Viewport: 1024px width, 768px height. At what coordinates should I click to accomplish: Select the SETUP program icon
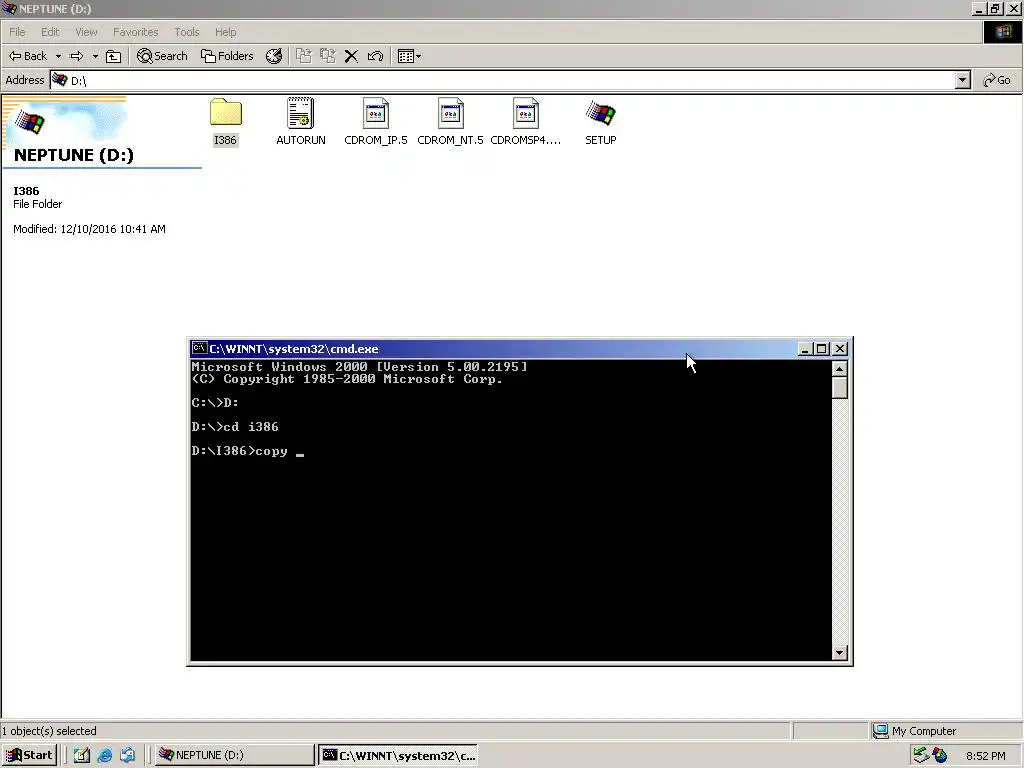click(600, 113)
